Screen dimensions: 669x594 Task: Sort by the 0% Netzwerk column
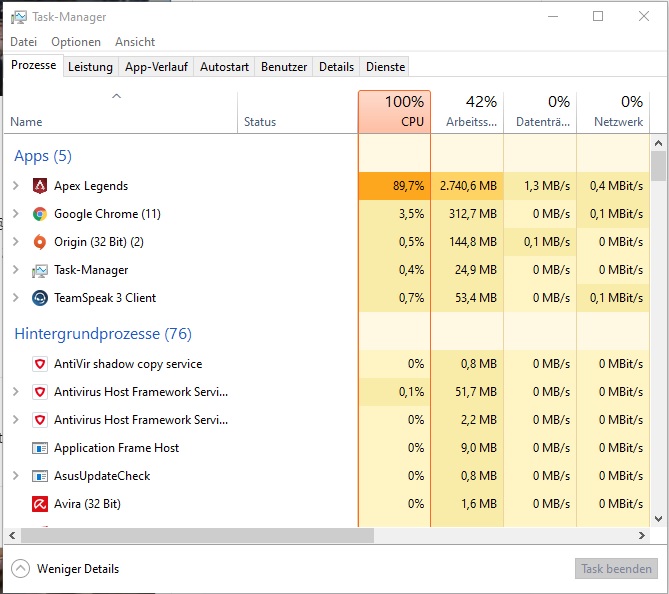tap(613, 112)
